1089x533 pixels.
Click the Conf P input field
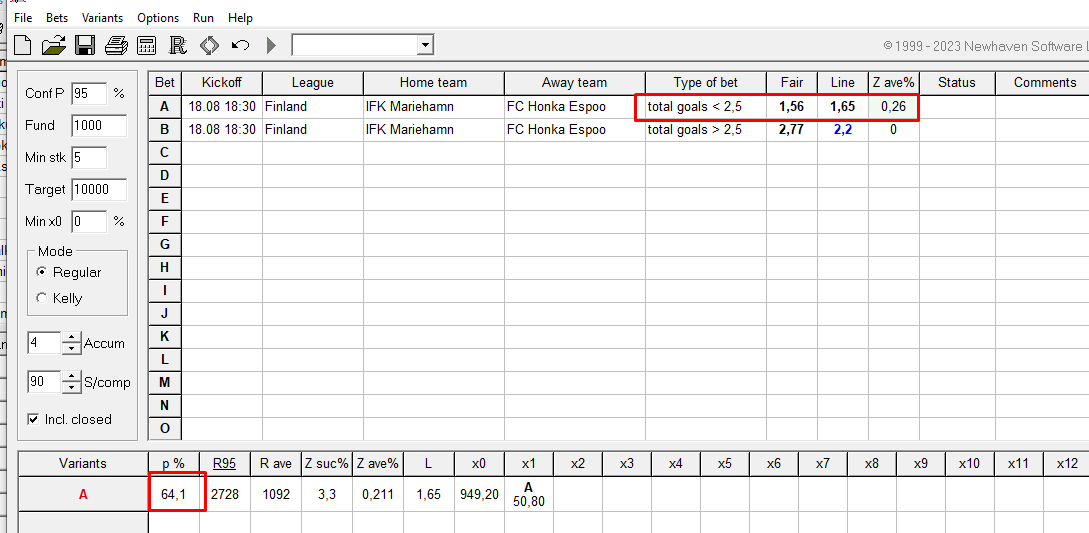tap(89, 93)
